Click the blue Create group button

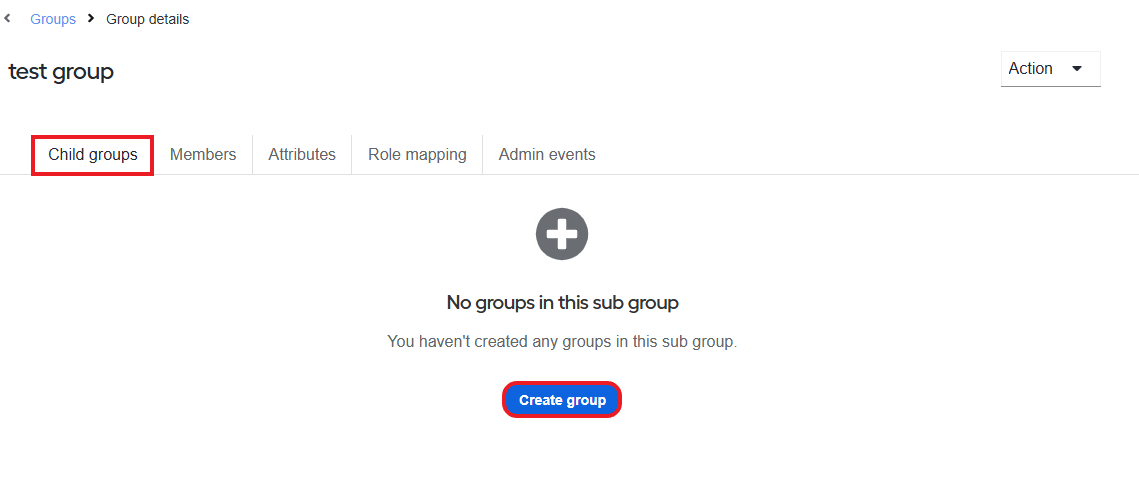(x=562, y=400)
